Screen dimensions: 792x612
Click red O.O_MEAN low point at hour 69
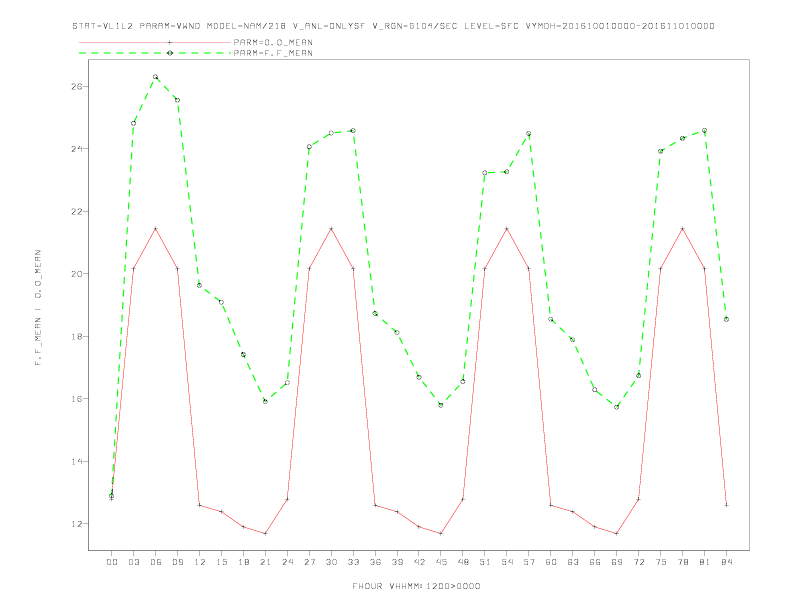617,533
